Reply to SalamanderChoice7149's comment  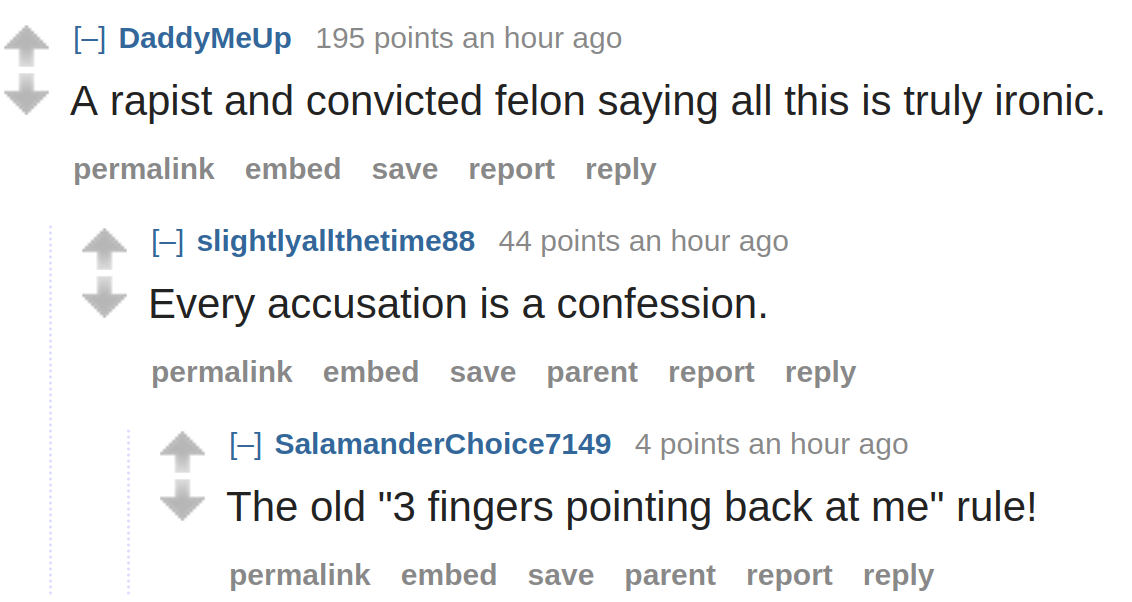point(898,575)
